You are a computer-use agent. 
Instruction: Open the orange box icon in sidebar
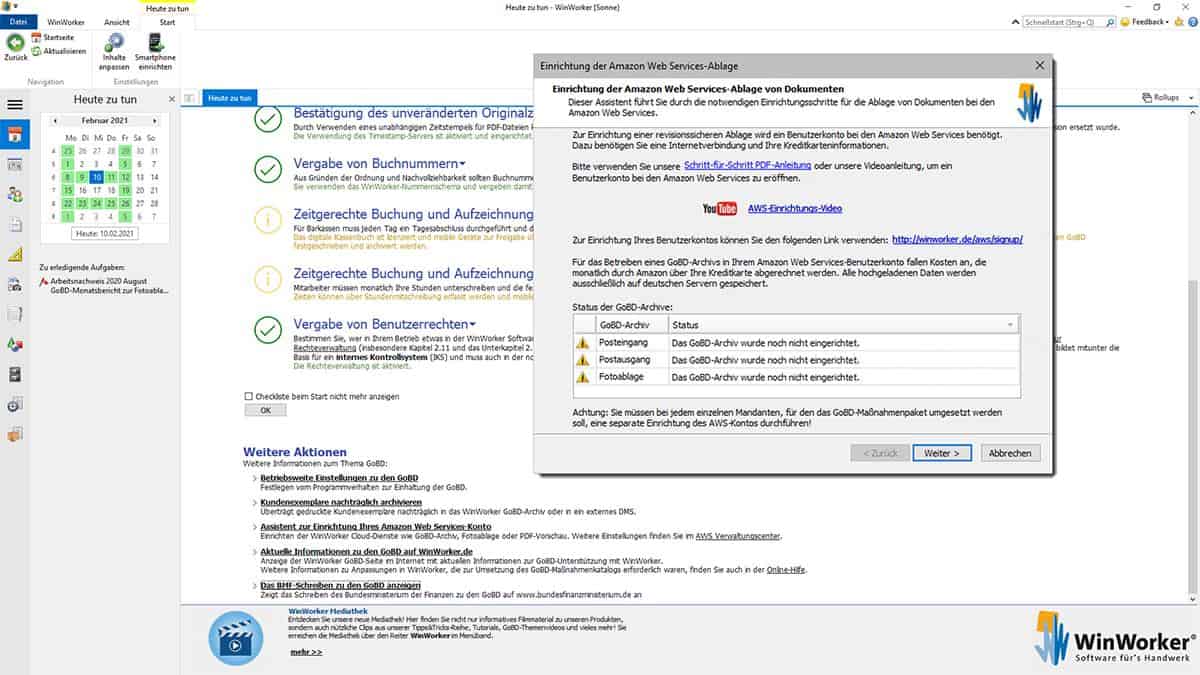pyautogui.click(x=15, y=434)
